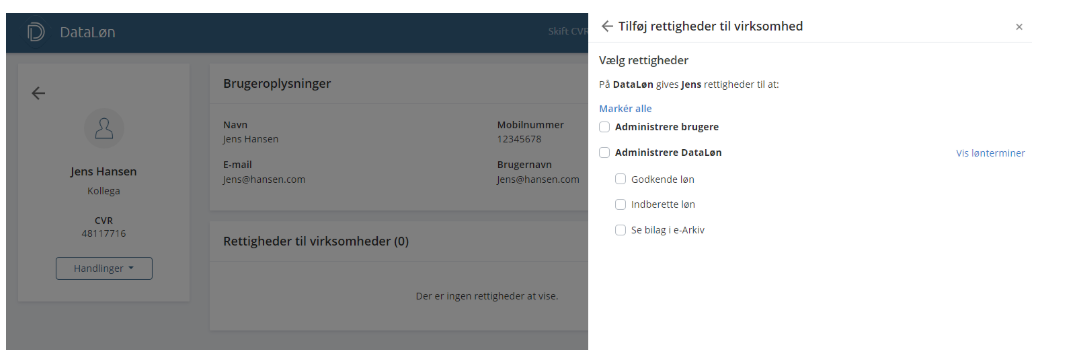The image size is (1086, 362).
Task: Click the Brugeroplysninger section heading
Action: [x=277, y=84]
